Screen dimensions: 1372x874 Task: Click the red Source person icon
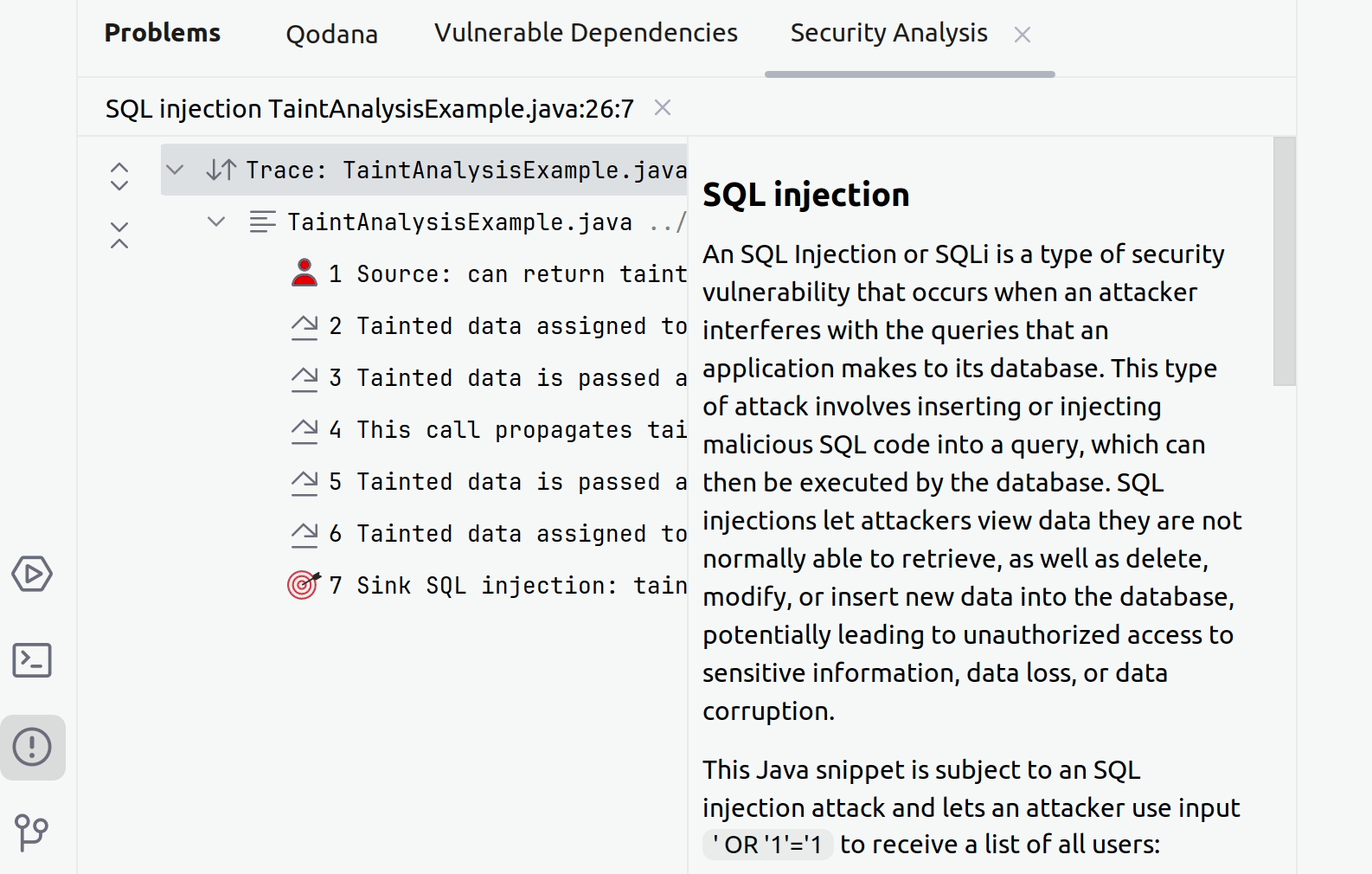(x=304, y=273)
